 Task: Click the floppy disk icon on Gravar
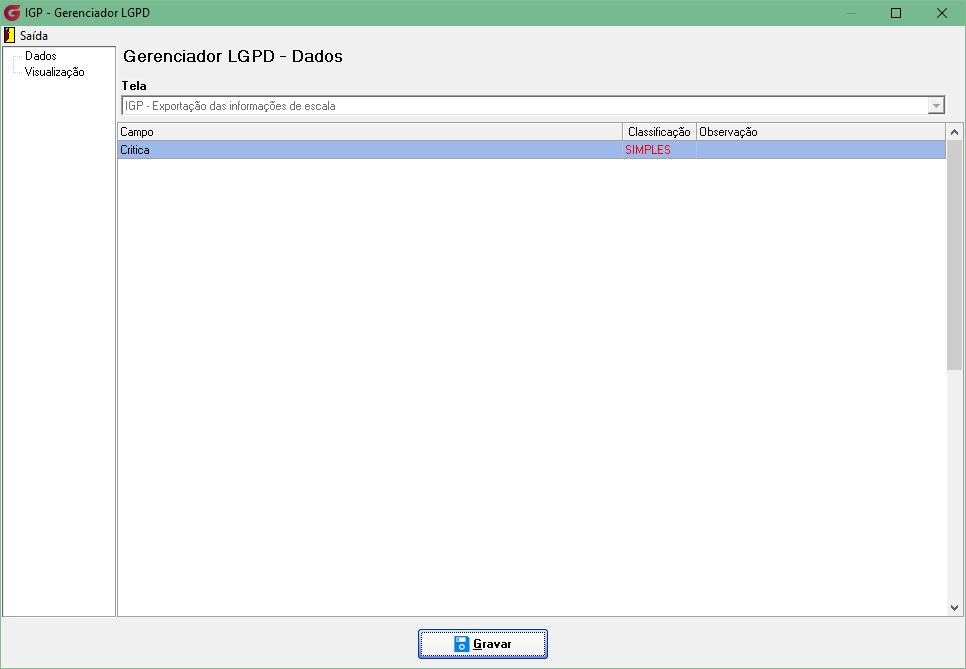pos(461,644)
